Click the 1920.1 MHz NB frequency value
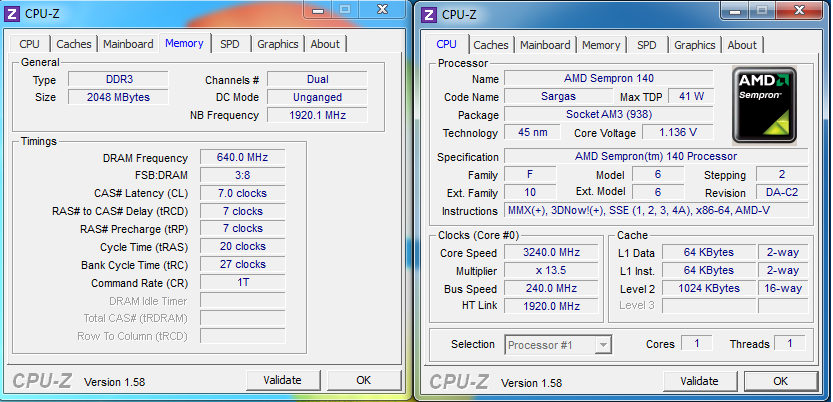Viewport: 833px width, 402px height. 317,115
